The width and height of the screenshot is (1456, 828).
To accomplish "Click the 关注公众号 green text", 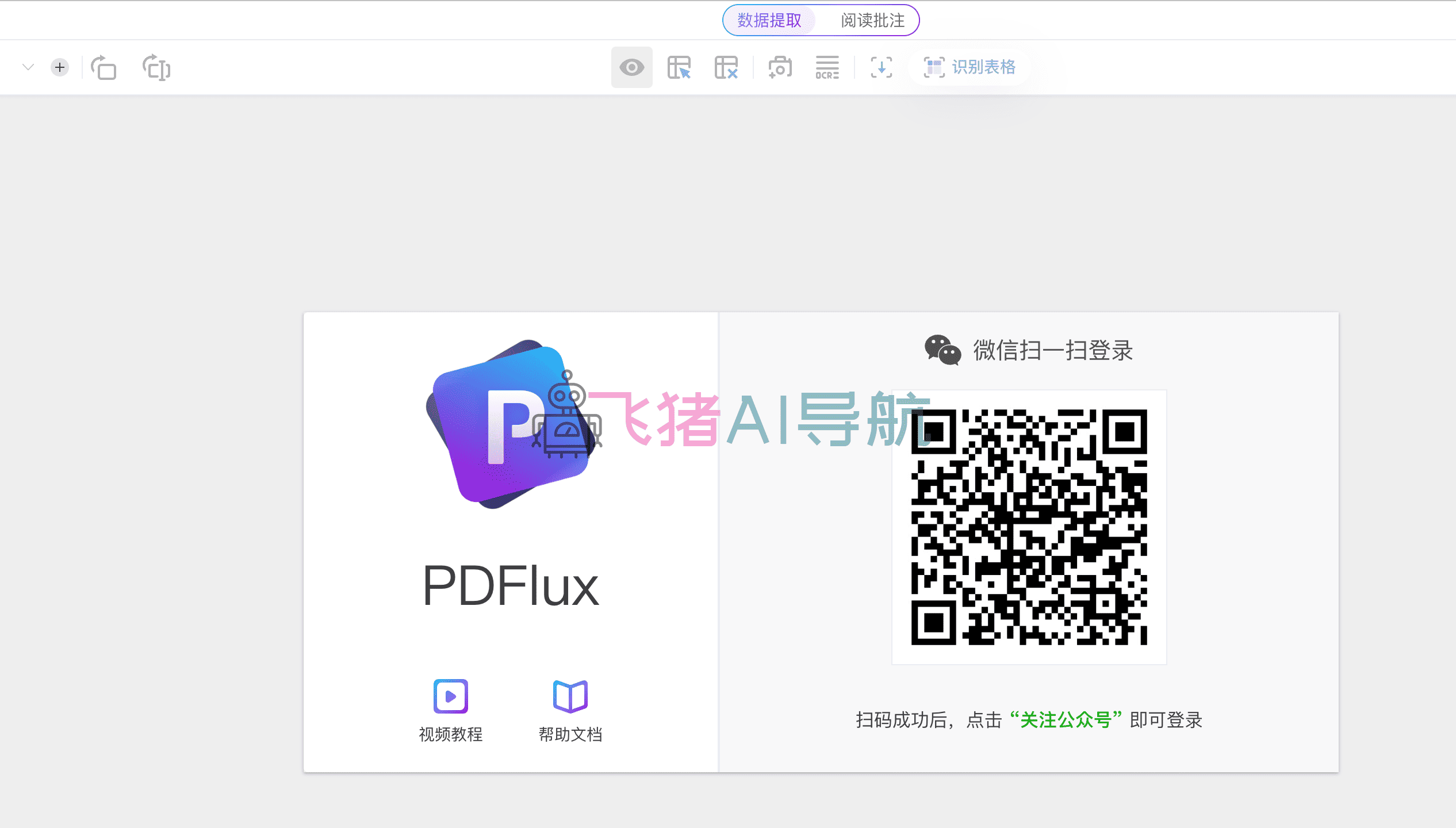I will pos(1066,720).
